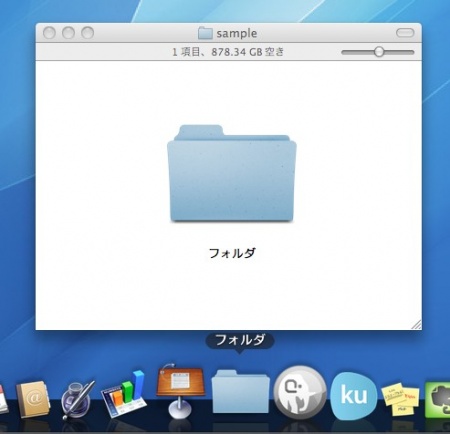Open Stickies yellow notes icon in Dock
Screen dimensions: 450x434
pyautogui.click(x=400, y=399)
